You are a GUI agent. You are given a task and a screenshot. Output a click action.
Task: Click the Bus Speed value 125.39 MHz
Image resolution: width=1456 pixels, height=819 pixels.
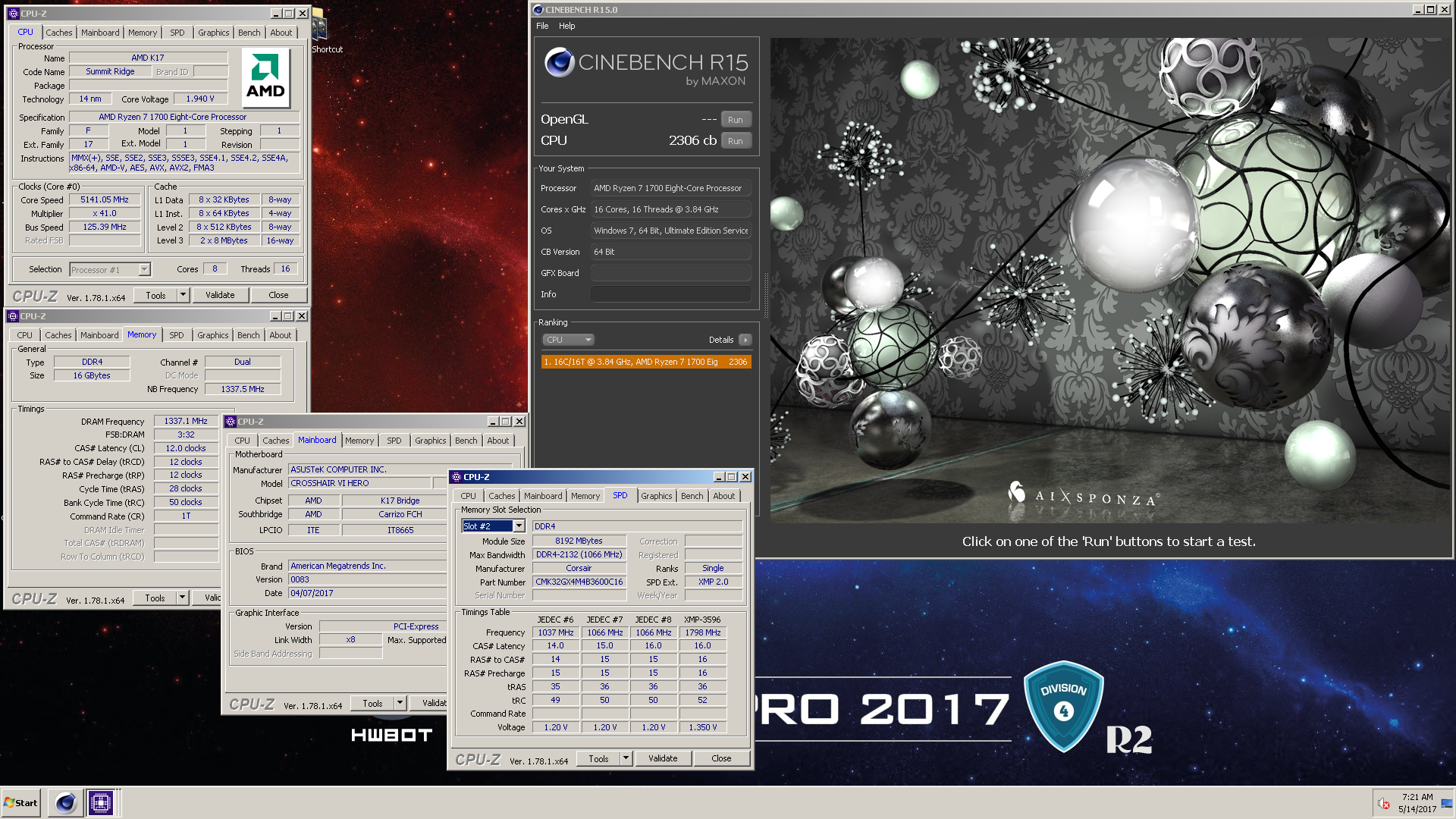click(x=105, y=227)
